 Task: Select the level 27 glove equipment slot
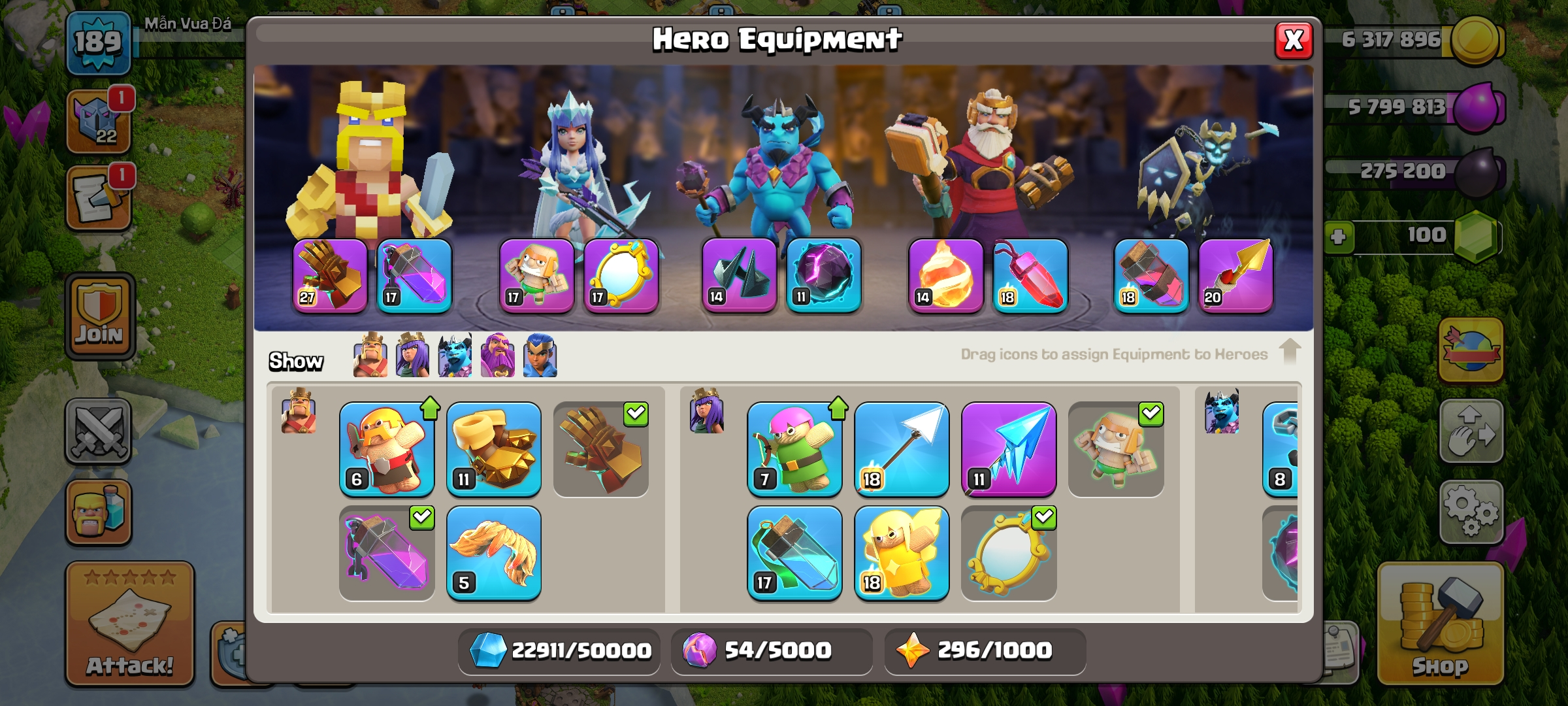click(x=330, y=275)
